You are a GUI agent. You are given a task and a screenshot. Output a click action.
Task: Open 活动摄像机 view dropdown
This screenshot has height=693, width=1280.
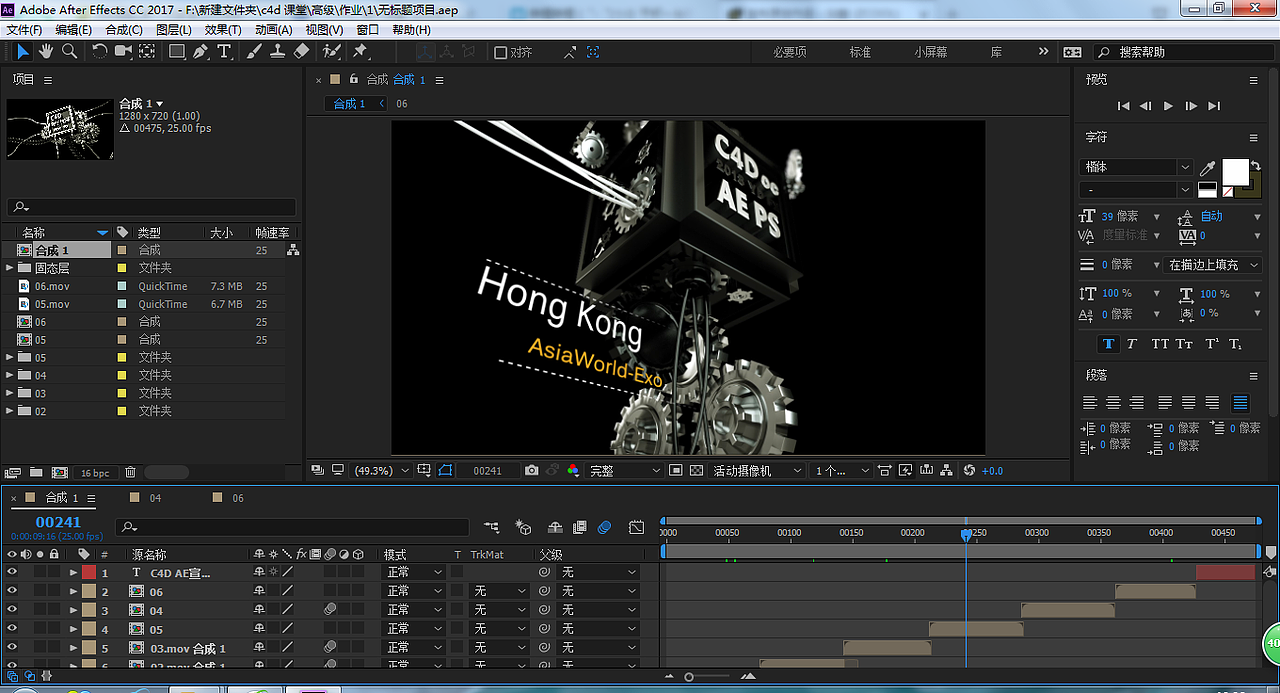pyautogui.click(x=757, y=470)
